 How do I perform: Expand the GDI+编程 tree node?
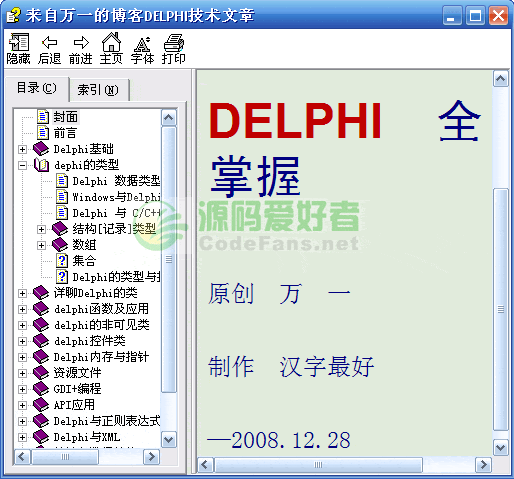tap(22, 389)
